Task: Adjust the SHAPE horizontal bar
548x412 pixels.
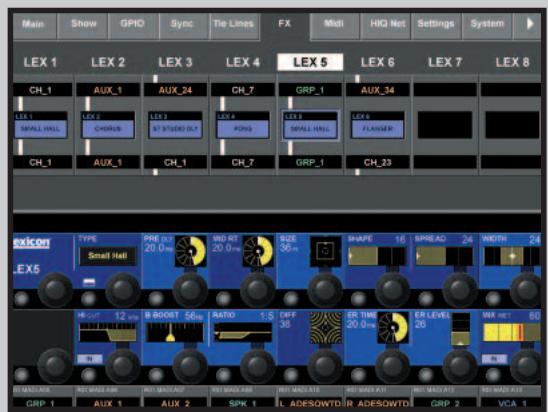Action: click(377, 256)
